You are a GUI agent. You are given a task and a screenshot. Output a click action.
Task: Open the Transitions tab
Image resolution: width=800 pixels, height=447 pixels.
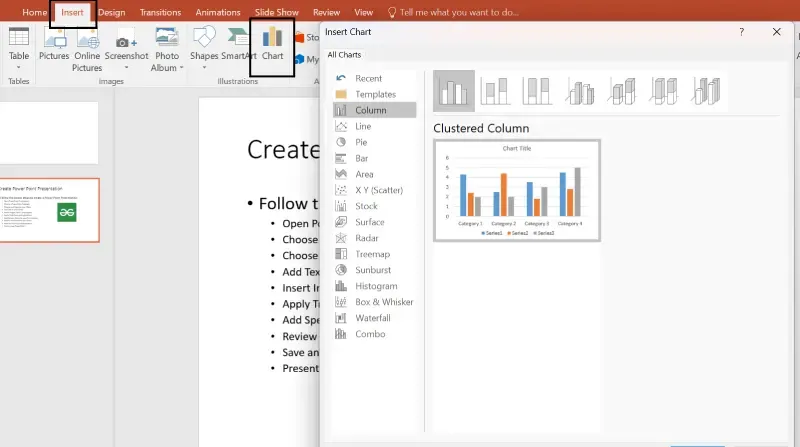160,12
